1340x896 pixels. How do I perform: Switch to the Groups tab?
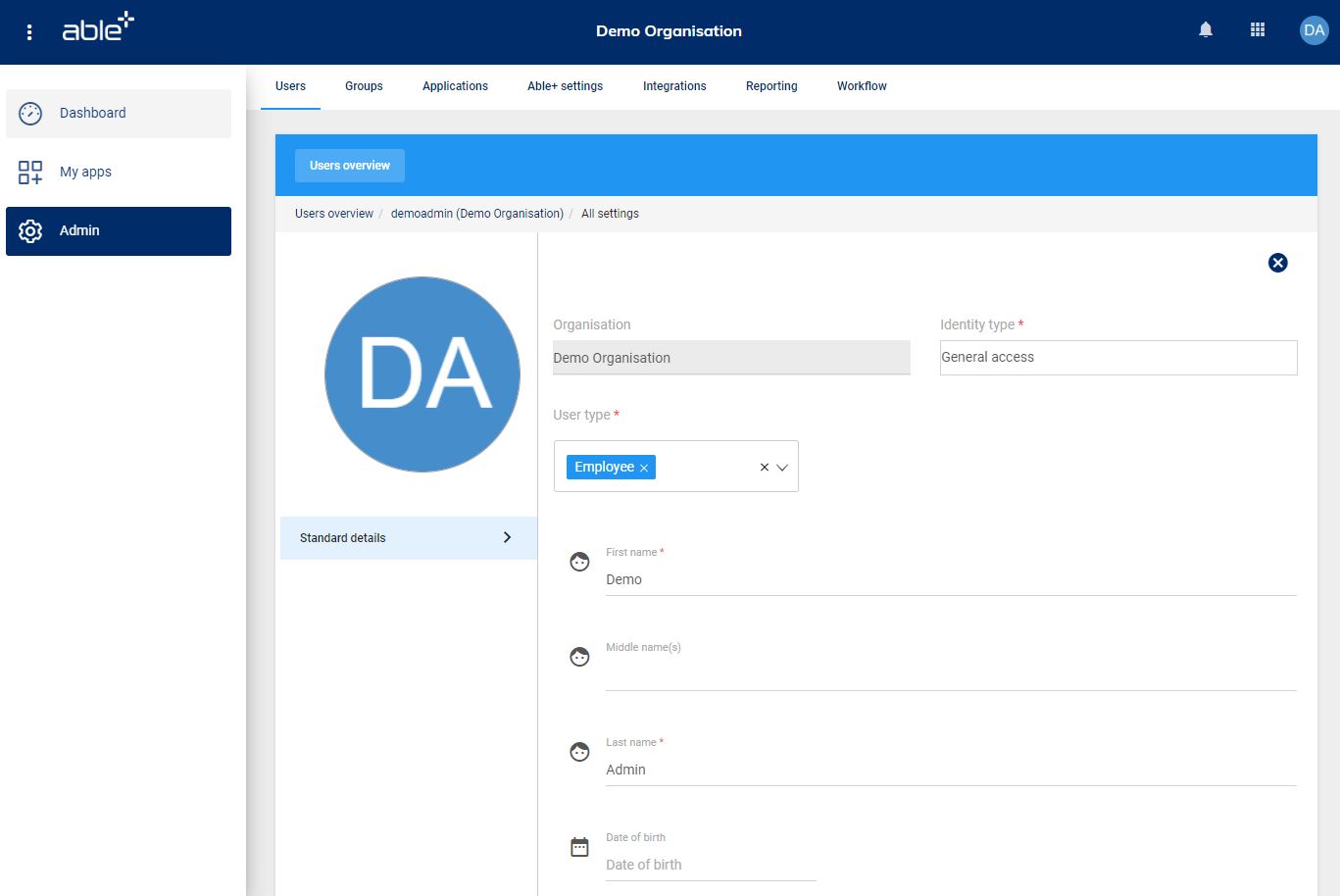pos(364,86)
